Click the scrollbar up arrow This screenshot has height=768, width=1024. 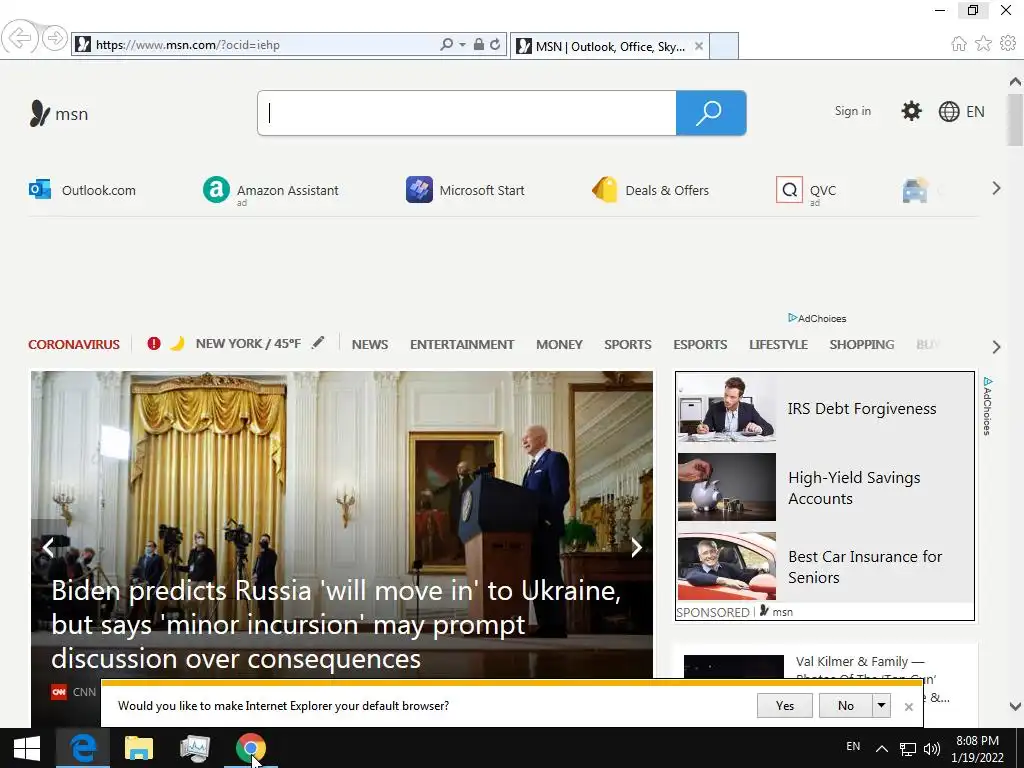pos(1015,82)
